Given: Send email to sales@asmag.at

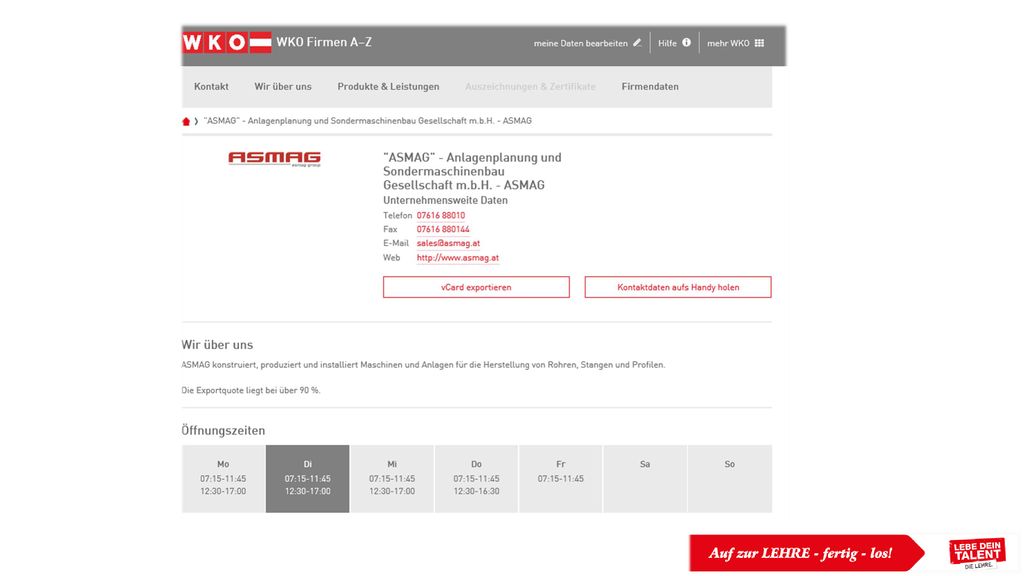Looking at the screenshot, I should 448,243.
